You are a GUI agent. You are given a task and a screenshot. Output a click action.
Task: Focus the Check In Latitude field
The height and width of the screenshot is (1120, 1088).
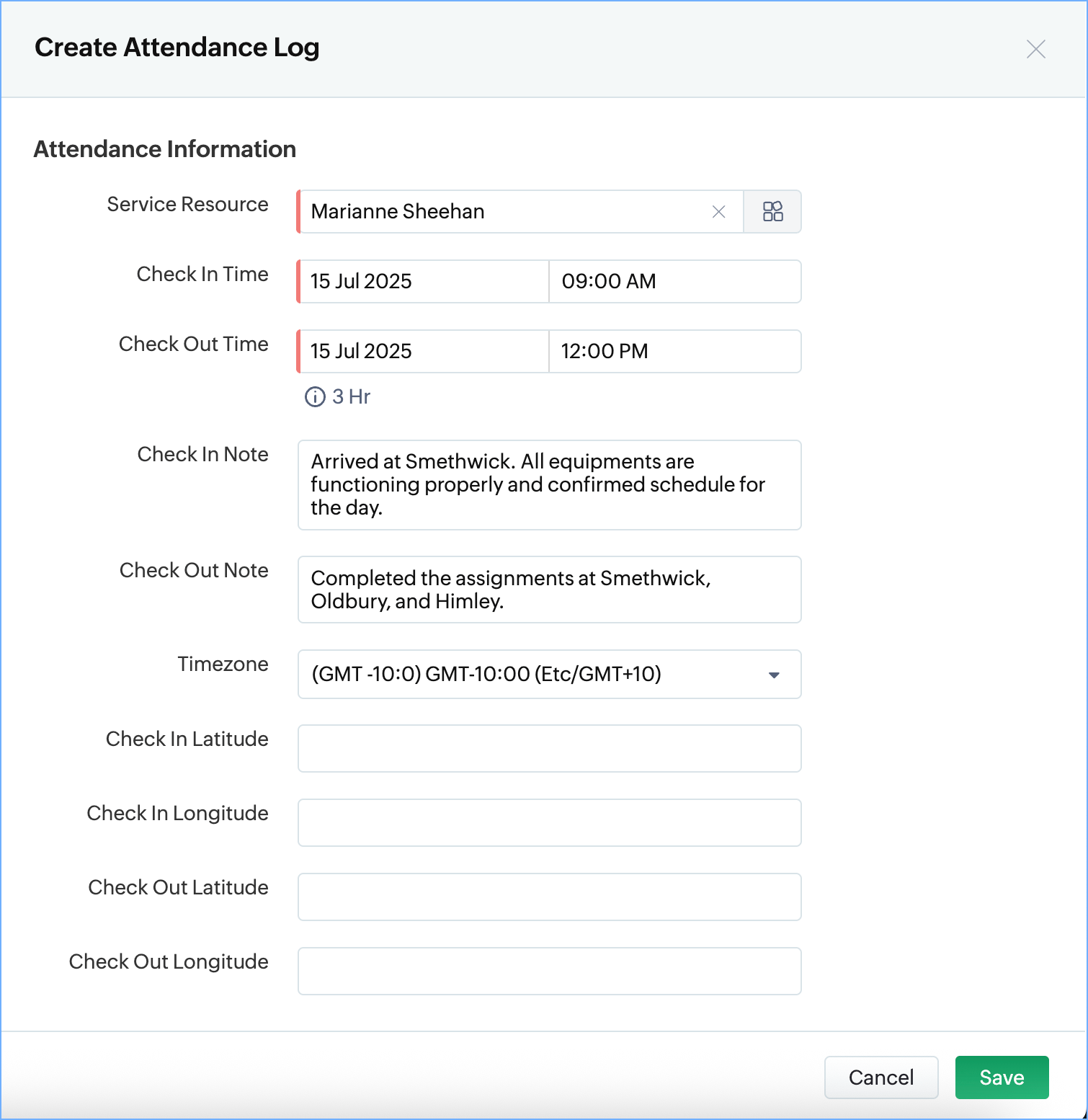(549, 749)
